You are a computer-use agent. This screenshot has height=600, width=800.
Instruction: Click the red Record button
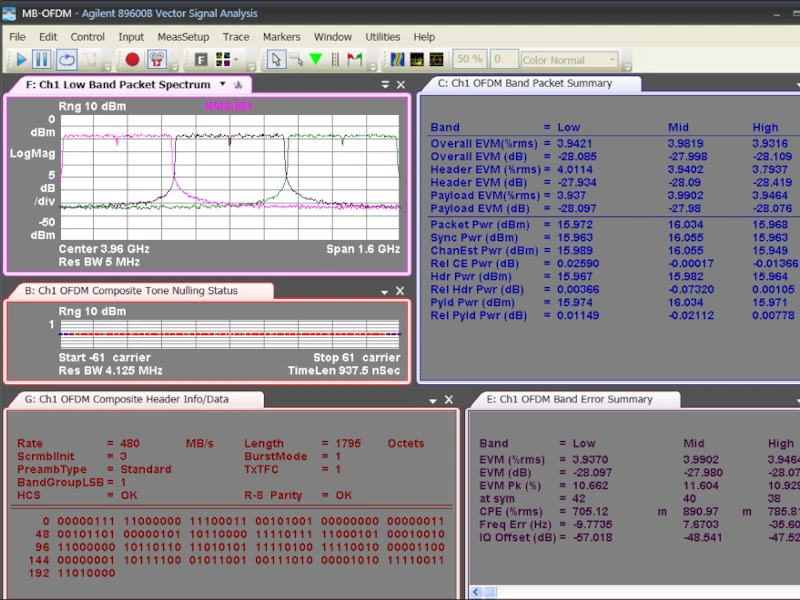point(132,60)
